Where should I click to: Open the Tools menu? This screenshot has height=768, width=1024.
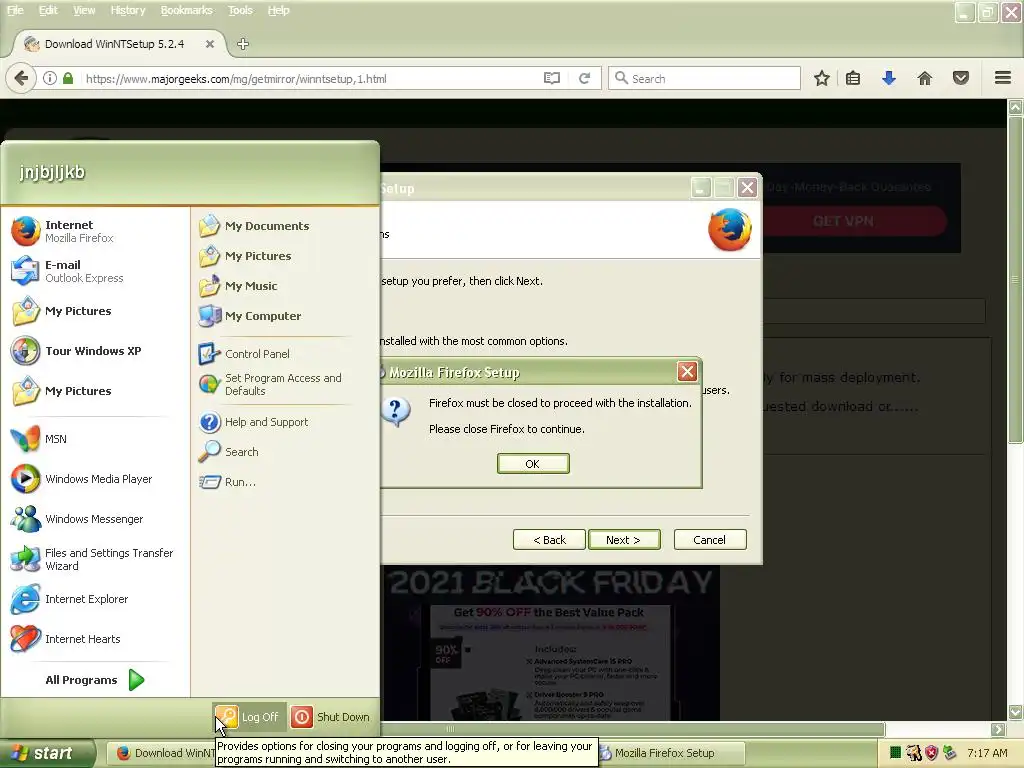tap(240, 10)
